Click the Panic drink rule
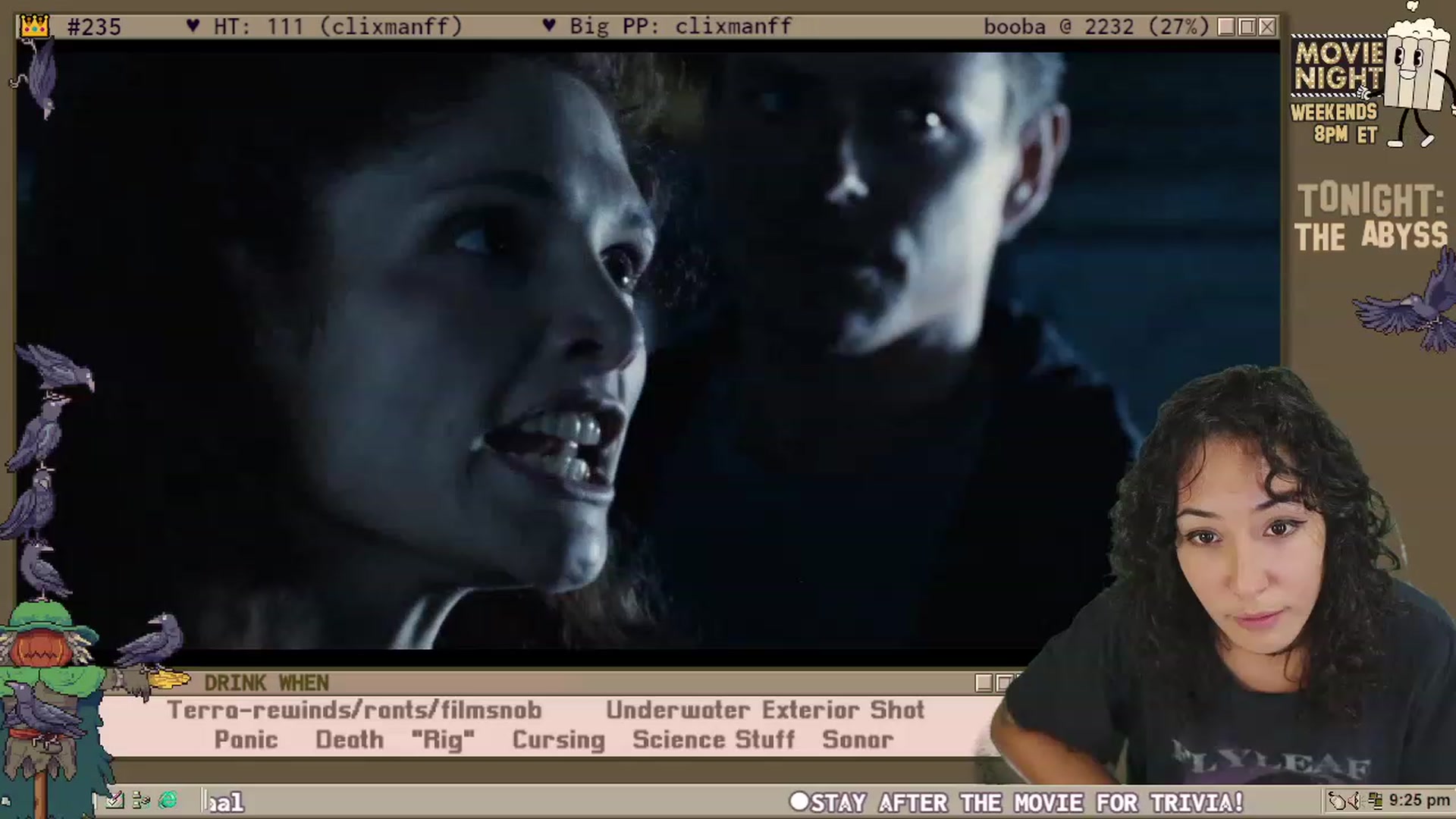The height and width of the screenshot is (819, 1456). point(246,739)
